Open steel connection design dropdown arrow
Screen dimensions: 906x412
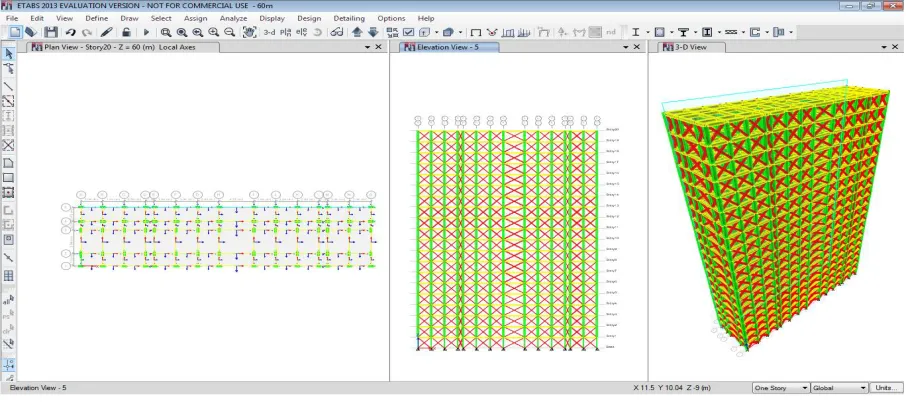pyautogui.click(x=791, y=32)
